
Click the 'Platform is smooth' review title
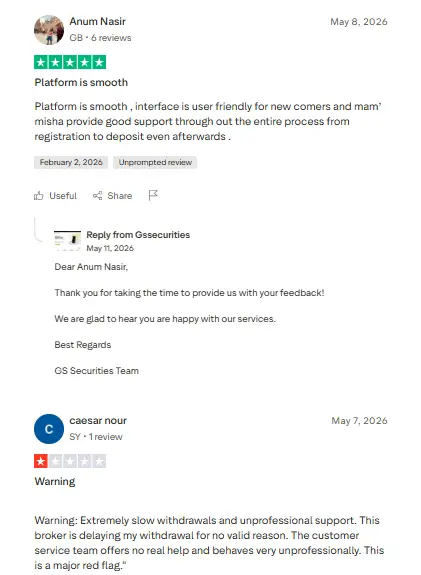click(81, 83)
